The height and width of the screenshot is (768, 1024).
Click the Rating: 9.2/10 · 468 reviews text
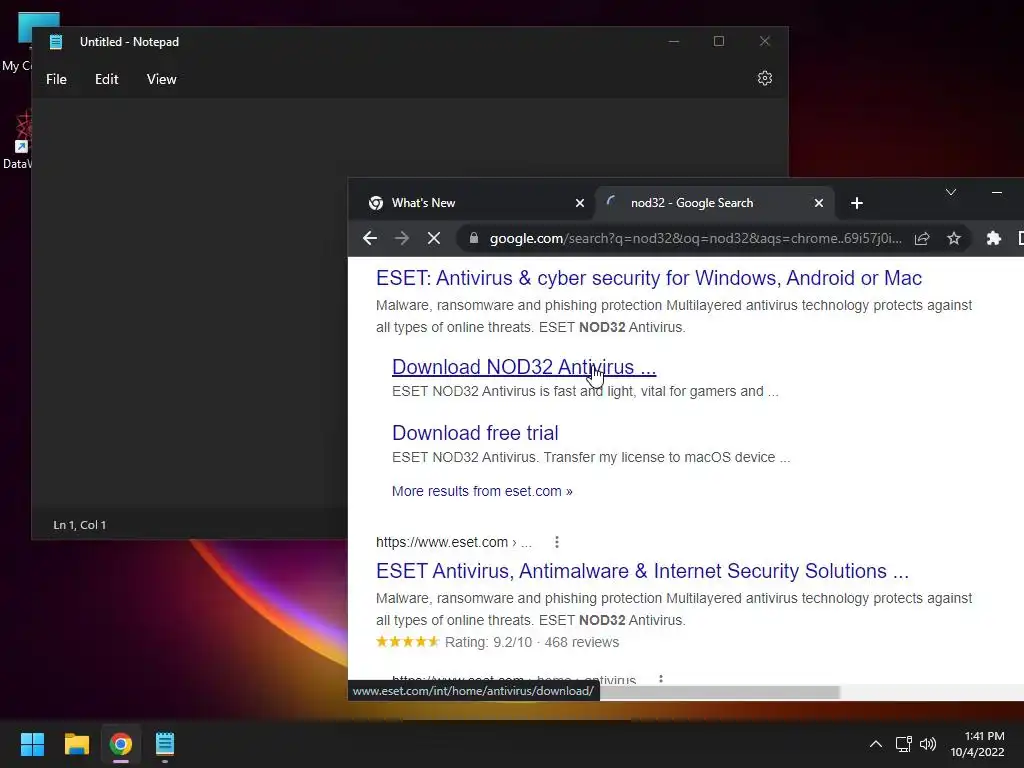[532, 643]
